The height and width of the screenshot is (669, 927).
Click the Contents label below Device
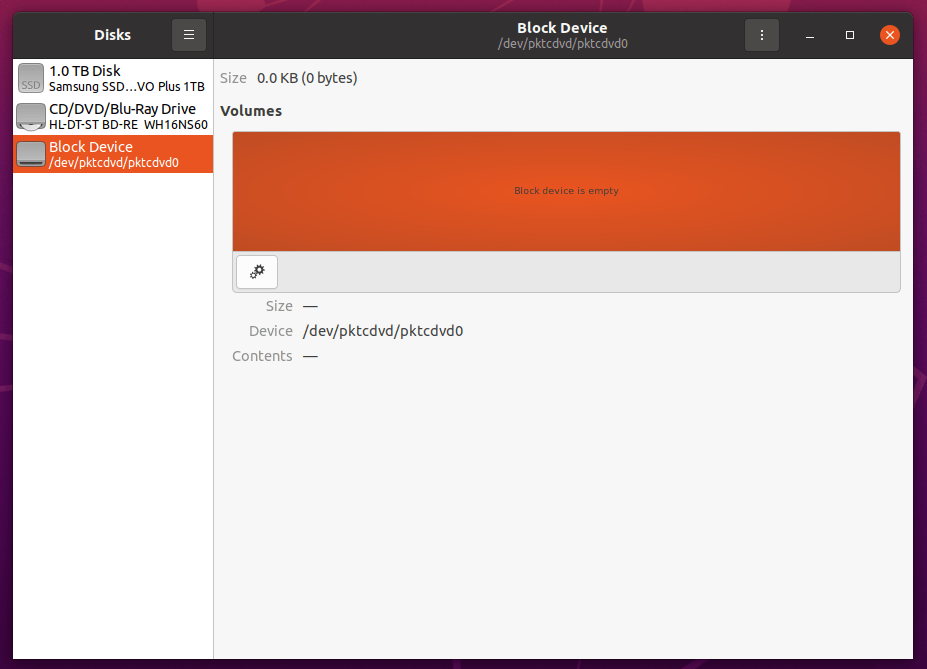262,356
